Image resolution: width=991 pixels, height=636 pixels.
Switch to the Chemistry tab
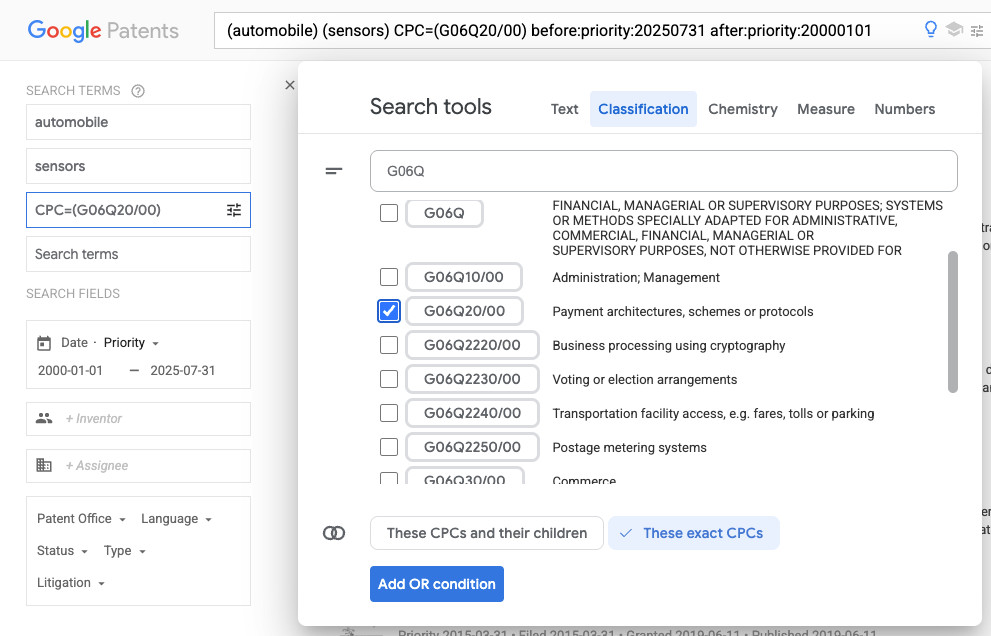(742, 109)
